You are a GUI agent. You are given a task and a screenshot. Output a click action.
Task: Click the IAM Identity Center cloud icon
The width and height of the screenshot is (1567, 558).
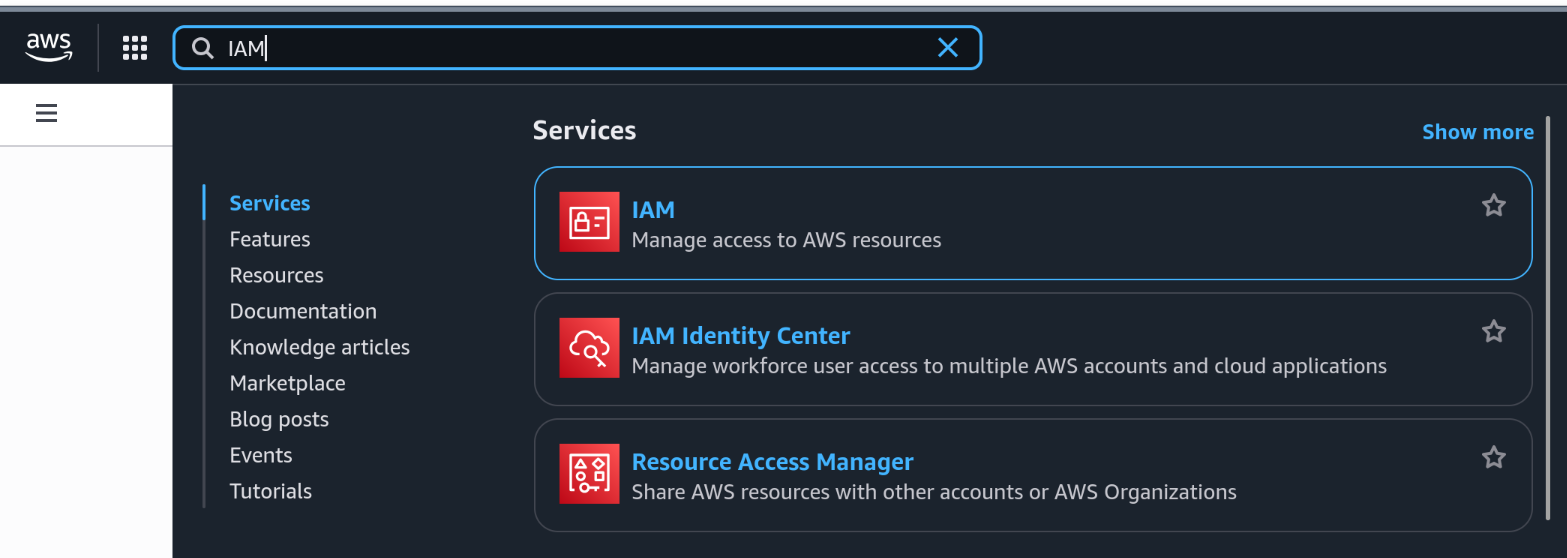pos(589,348)
